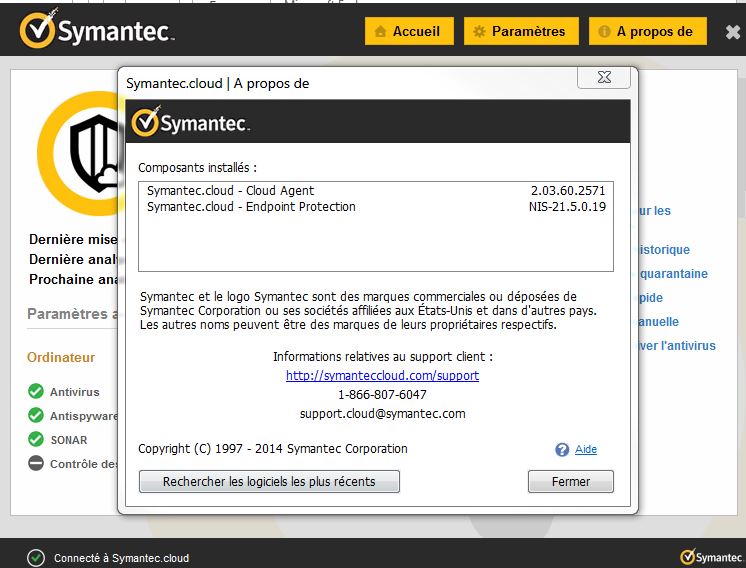
Task: Open the Aide help link
Action: click(x=586, y=449)
